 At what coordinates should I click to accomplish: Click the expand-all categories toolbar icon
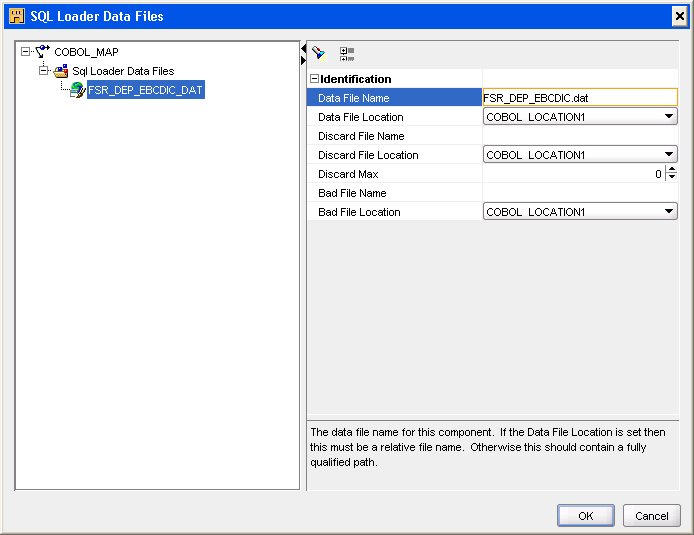[x=347, y=53]
